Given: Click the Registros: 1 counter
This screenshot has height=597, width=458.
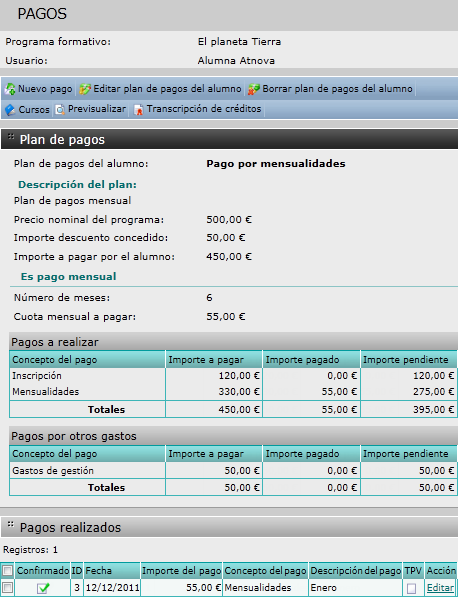Looking at the screenshot, I should [x=30, y=550].
